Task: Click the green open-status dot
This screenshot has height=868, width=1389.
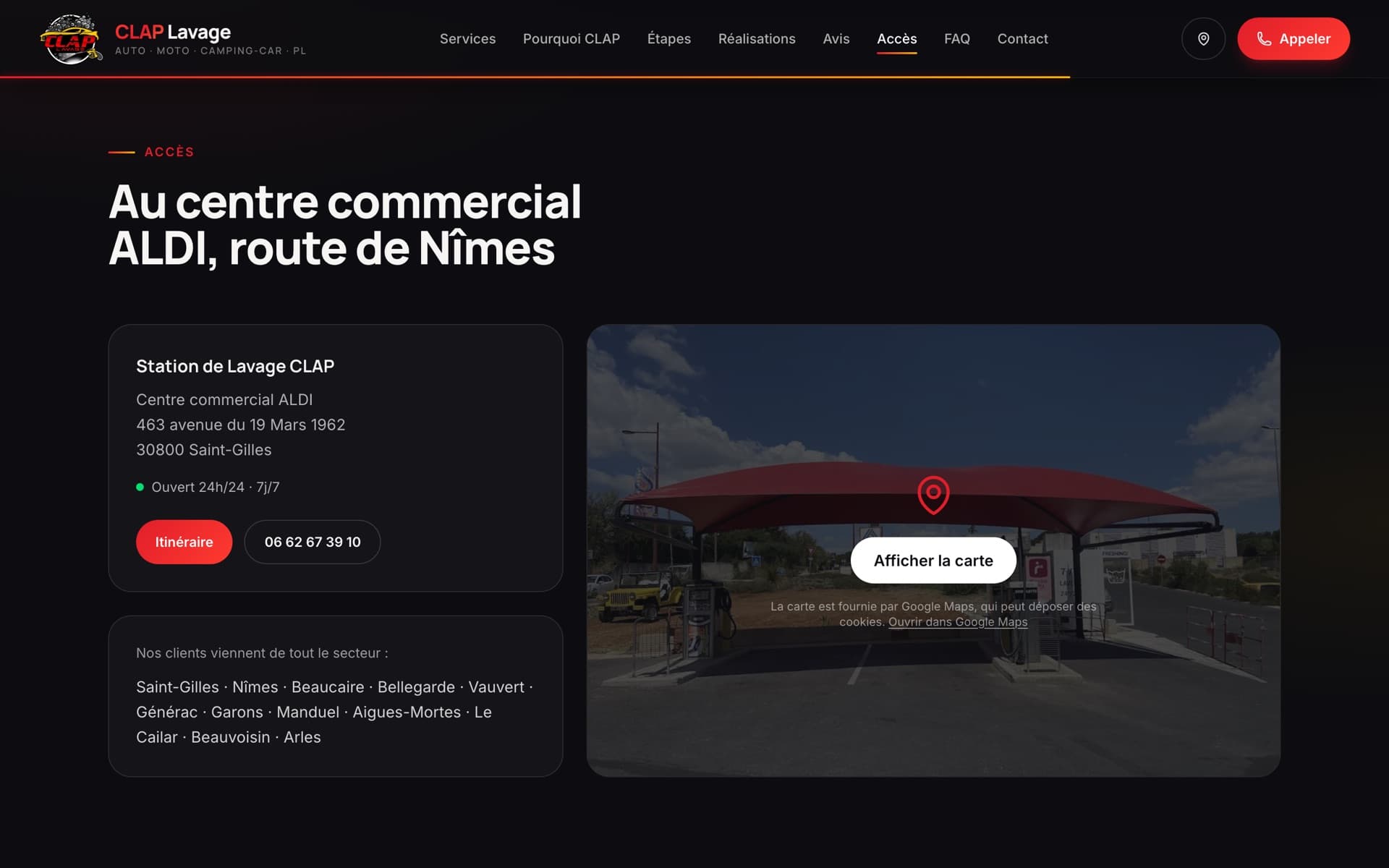Action: [140, 487]
